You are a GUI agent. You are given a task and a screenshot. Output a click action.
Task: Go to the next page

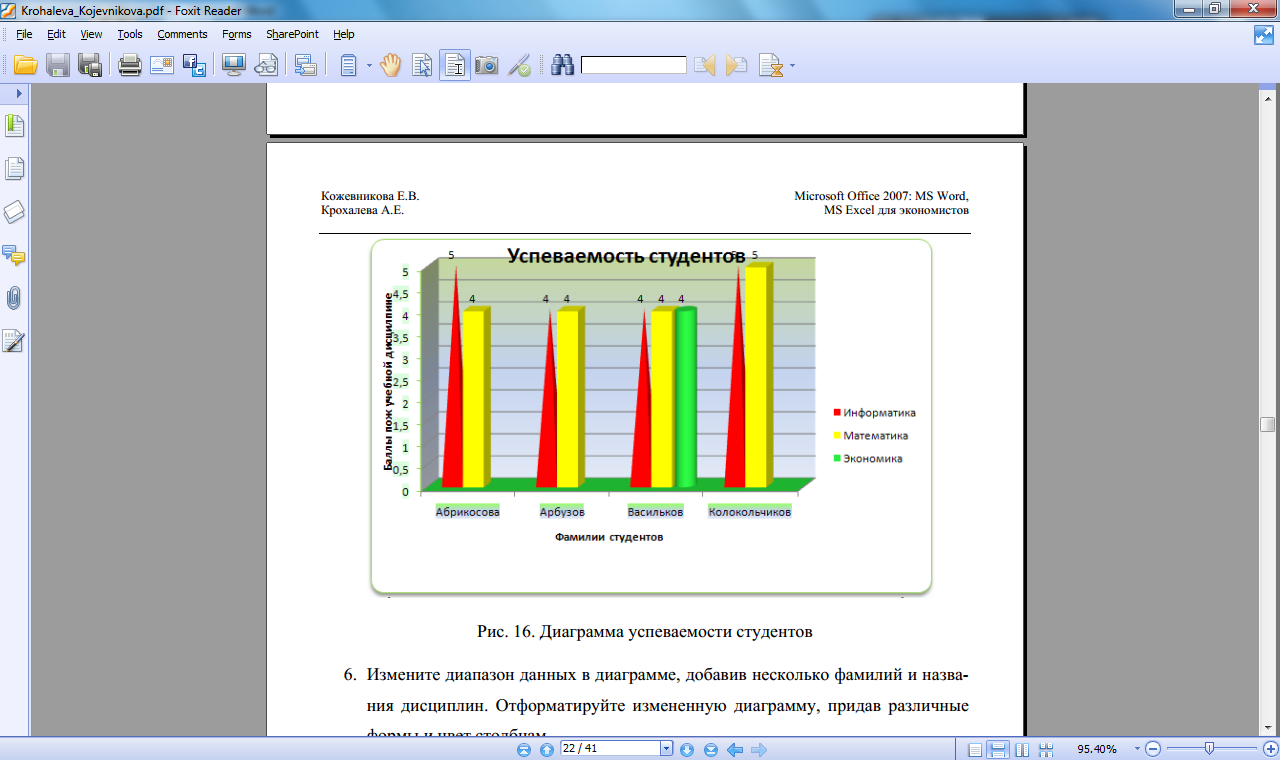point(687,749)
